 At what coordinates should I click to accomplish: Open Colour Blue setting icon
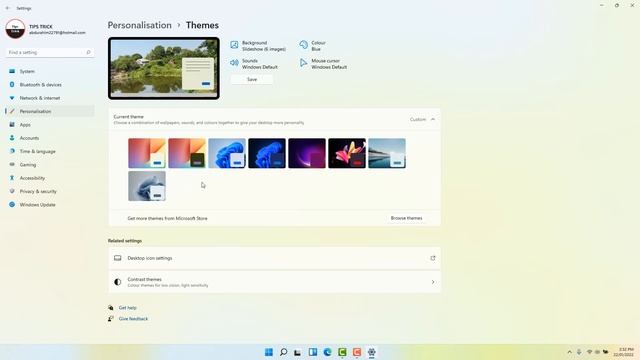(304, 45)
